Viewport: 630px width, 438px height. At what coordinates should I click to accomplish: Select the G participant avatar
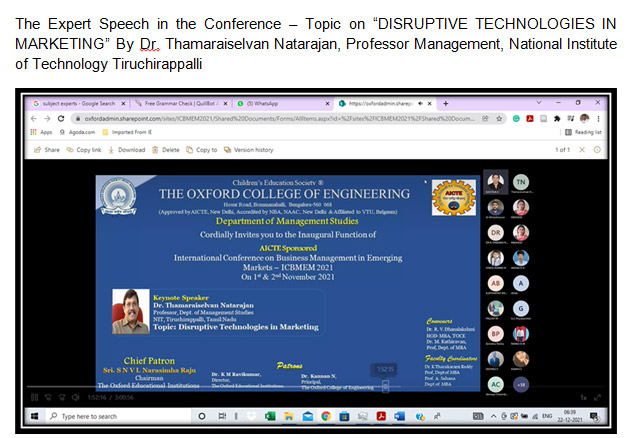(521, 309)
